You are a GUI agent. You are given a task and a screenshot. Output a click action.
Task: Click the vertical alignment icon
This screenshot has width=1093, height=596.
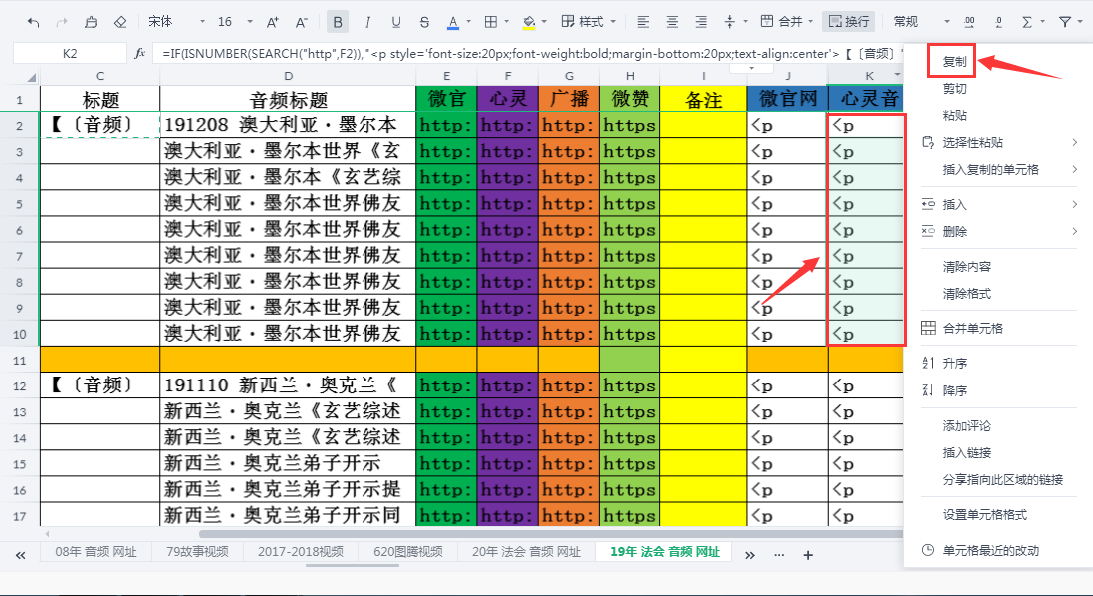pos(730,22)
